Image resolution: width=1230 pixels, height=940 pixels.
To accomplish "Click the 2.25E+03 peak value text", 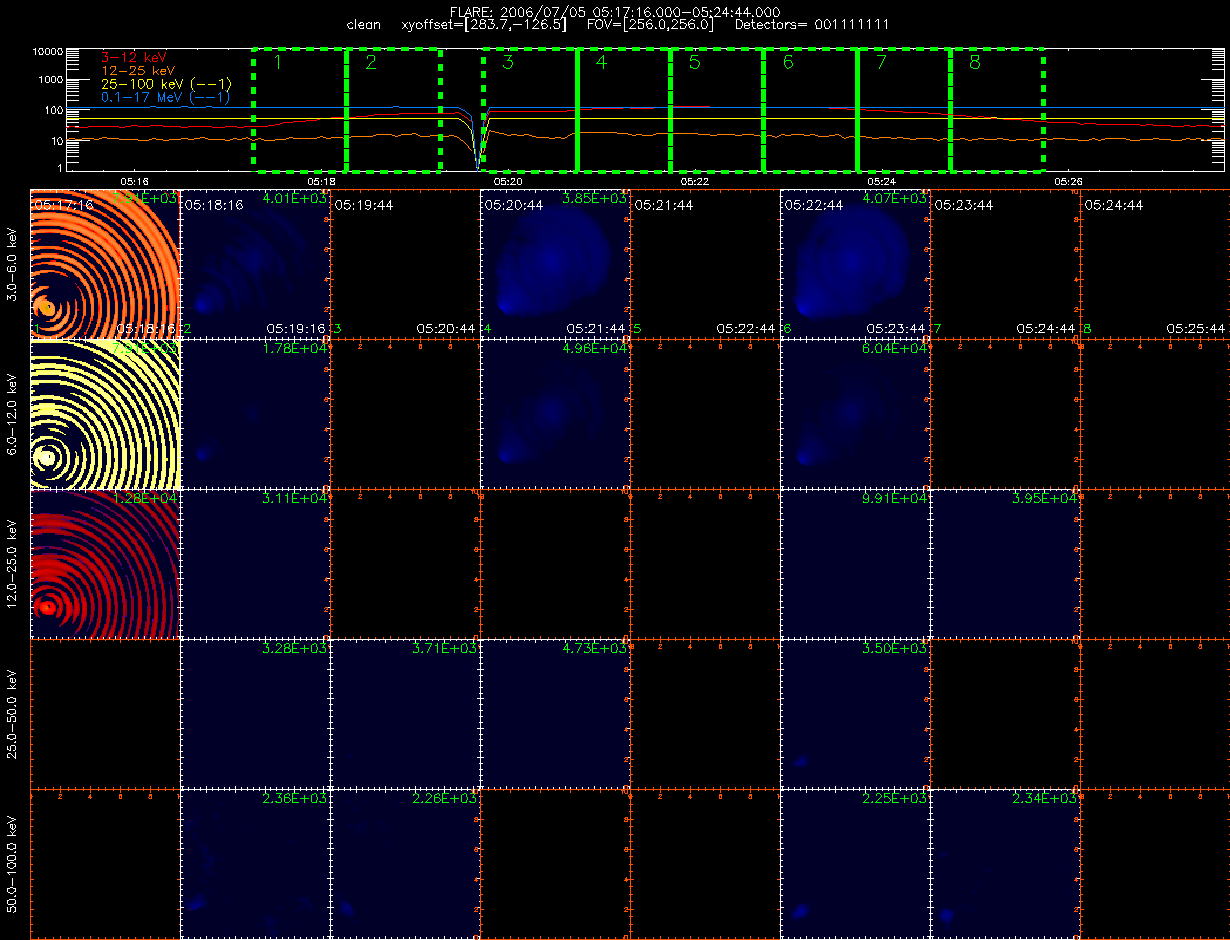I will pos(895,799).
